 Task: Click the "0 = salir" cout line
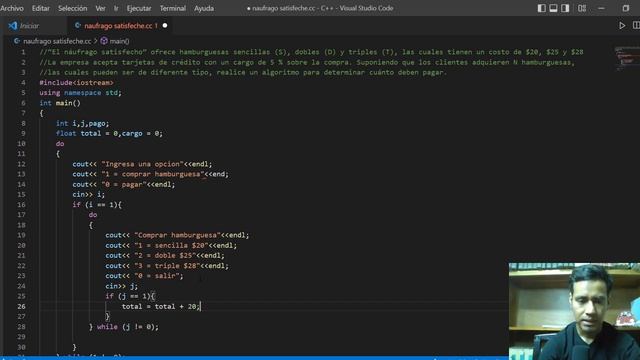(x=144, y=276)
